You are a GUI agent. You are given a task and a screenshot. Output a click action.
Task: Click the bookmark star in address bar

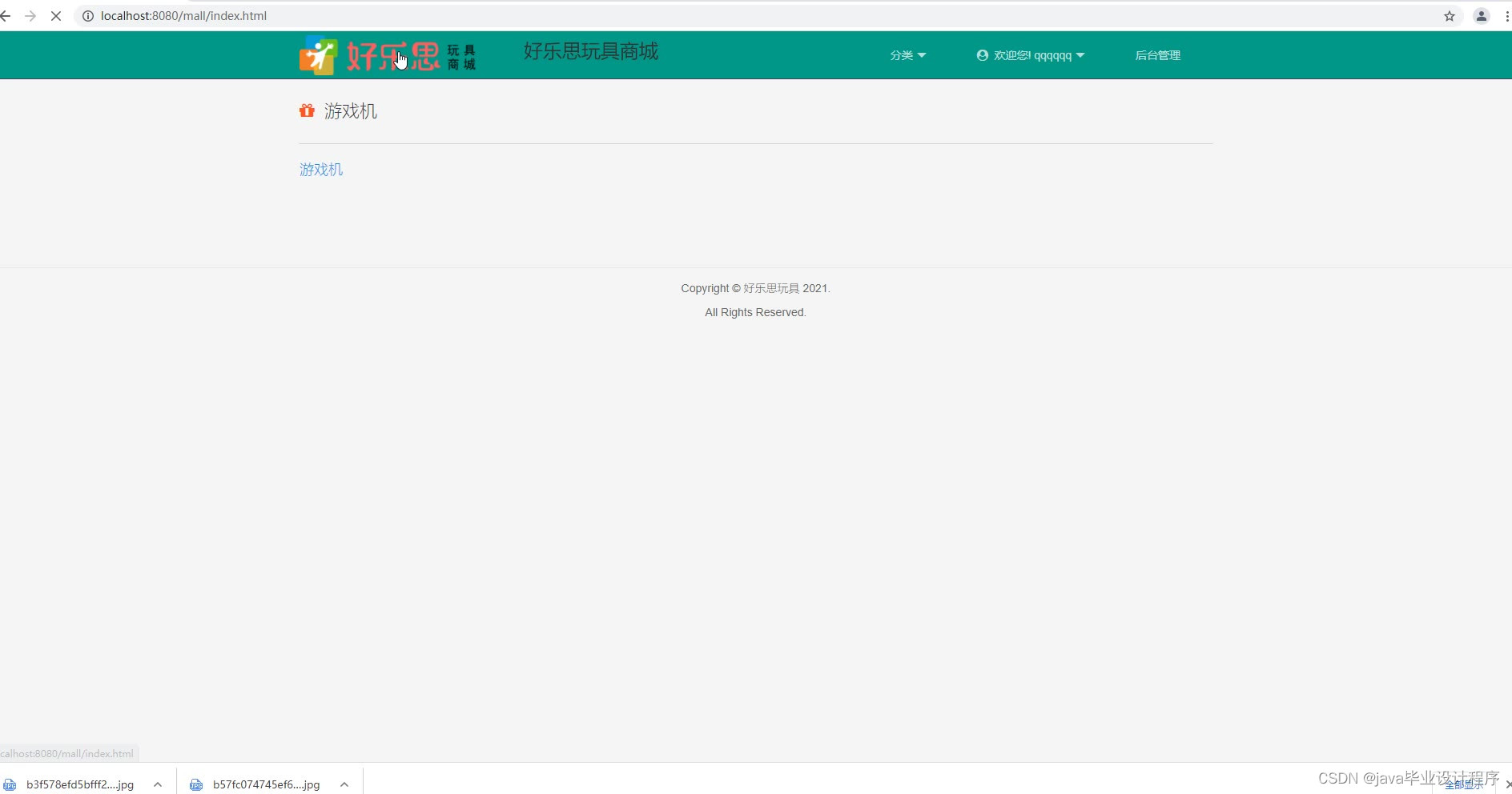(x=1450, y=16)
